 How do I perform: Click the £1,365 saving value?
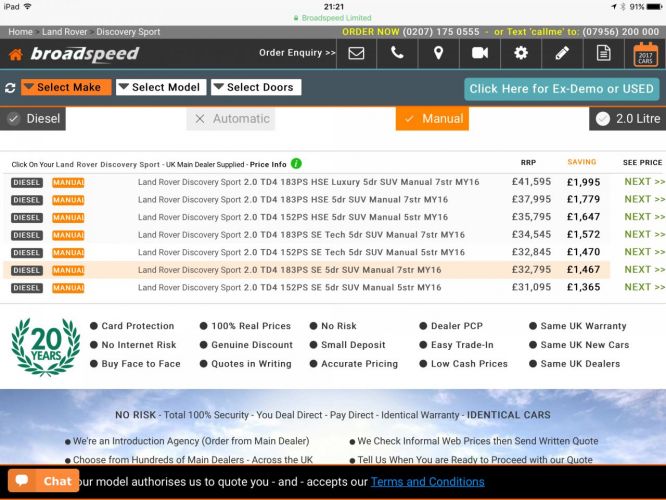(583, 288)
